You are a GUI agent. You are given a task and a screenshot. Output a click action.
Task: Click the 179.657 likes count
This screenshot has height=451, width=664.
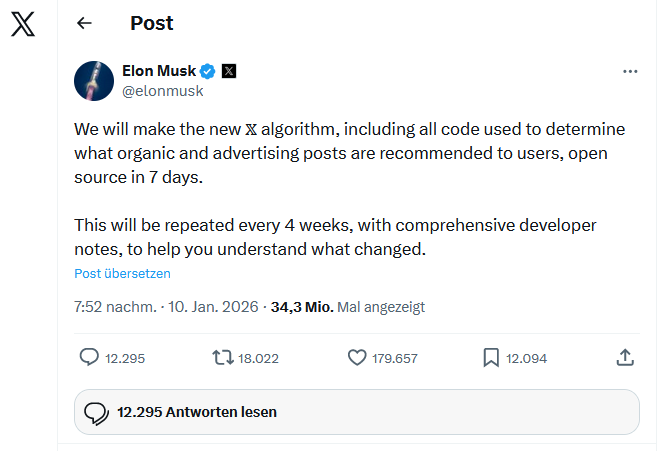coord(395,358)
